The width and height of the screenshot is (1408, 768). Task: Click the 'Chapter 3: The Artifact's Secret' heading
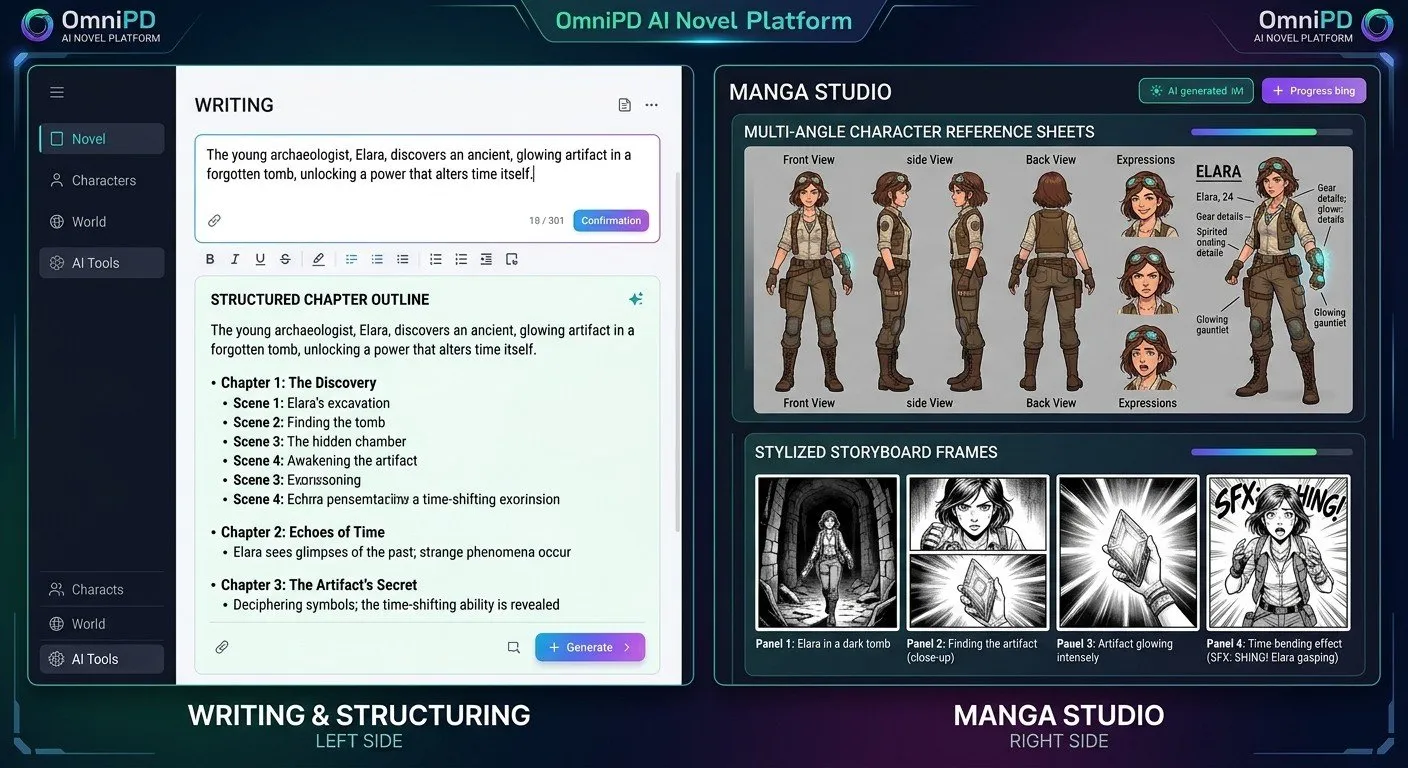coord(319,585)
